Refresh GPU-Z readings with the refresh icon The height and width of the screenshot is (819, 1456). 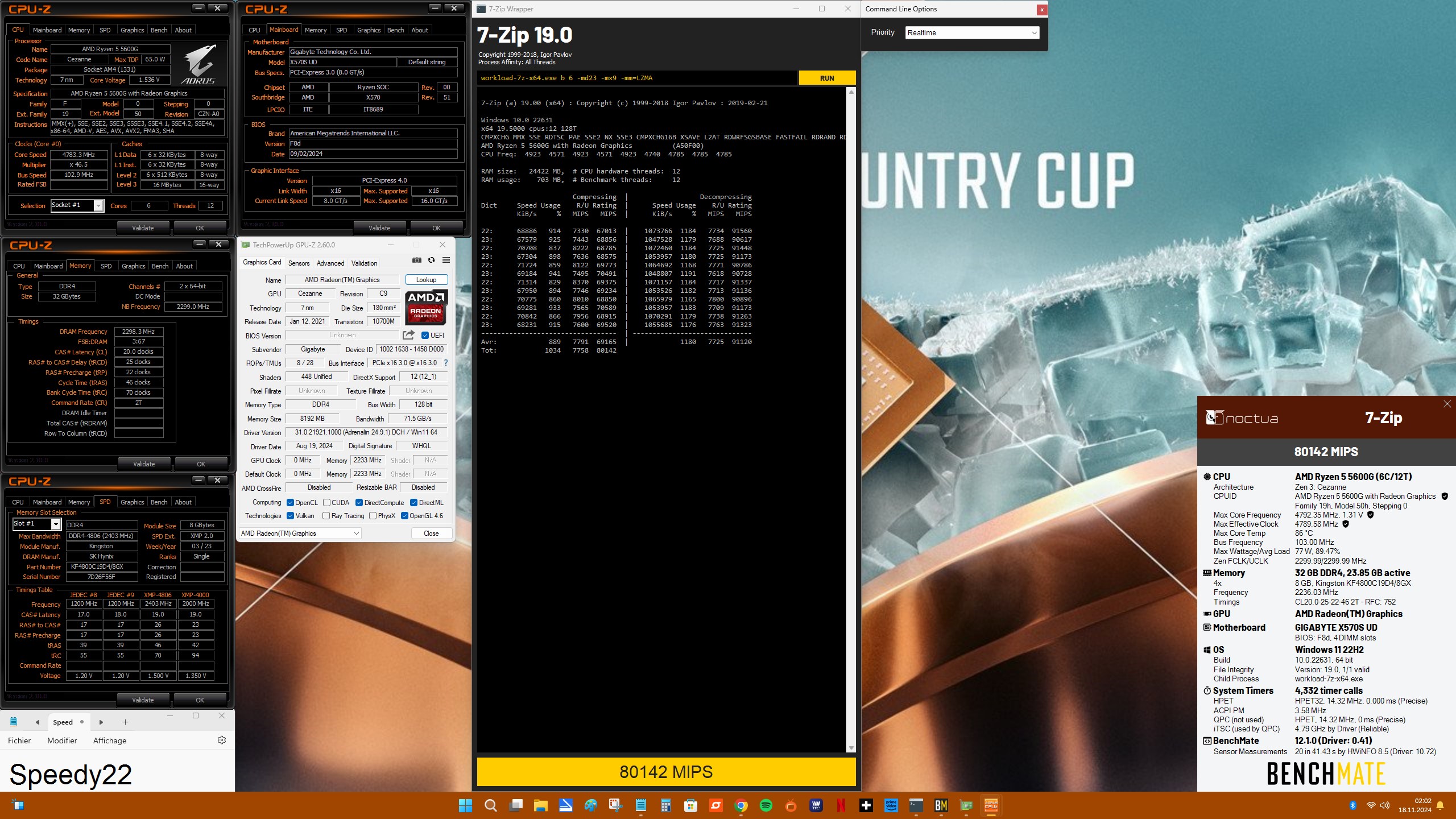point(432,260)
